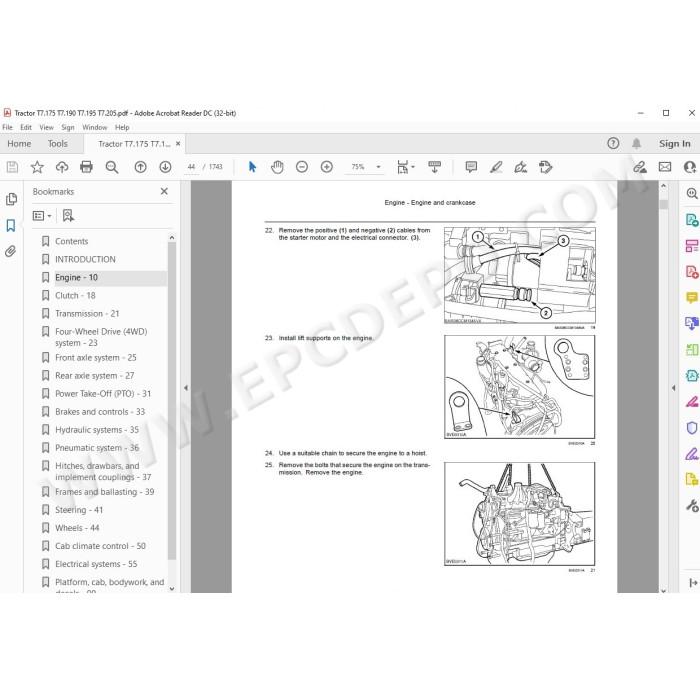Open notifications bell
This screenshot has width=700, height=700.
pos(637,143)
